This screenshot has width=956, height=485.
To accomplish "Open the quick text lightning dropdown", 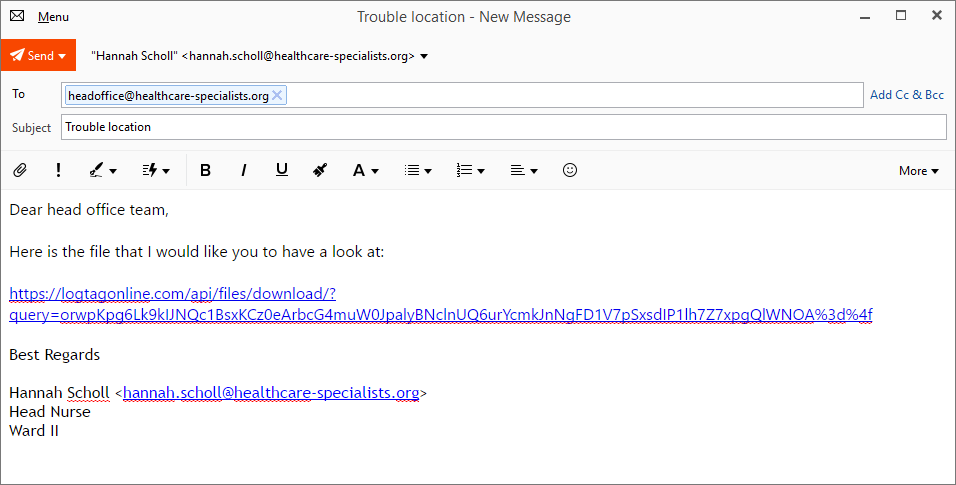I will pos(155,171).
